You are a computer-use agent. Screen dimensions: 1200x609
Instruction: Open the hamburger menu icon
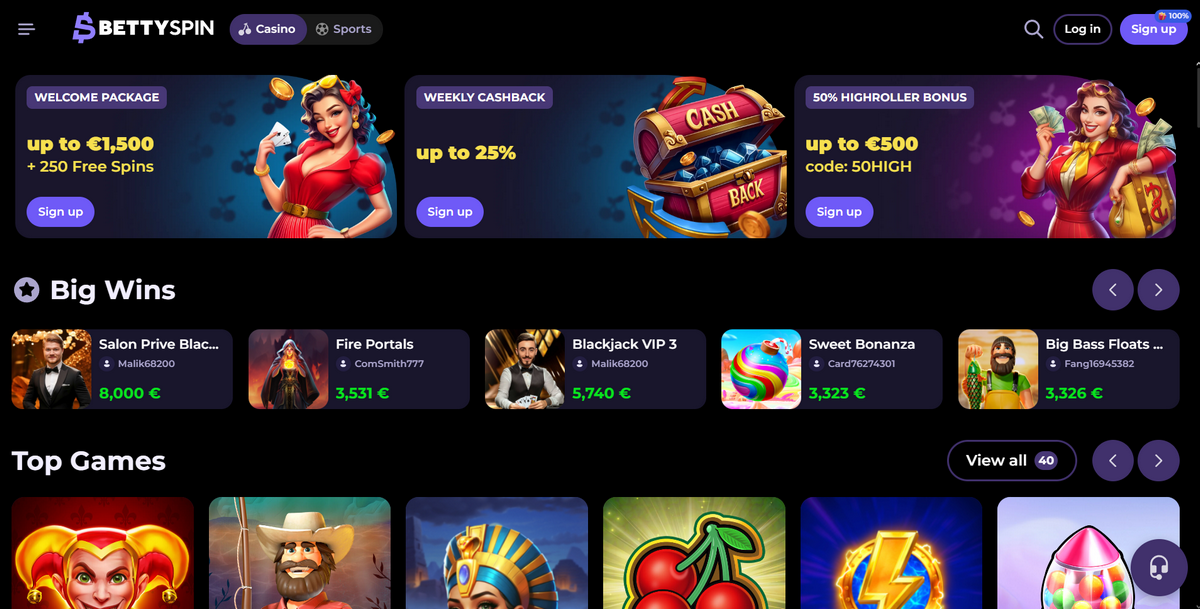coord(27,29)
